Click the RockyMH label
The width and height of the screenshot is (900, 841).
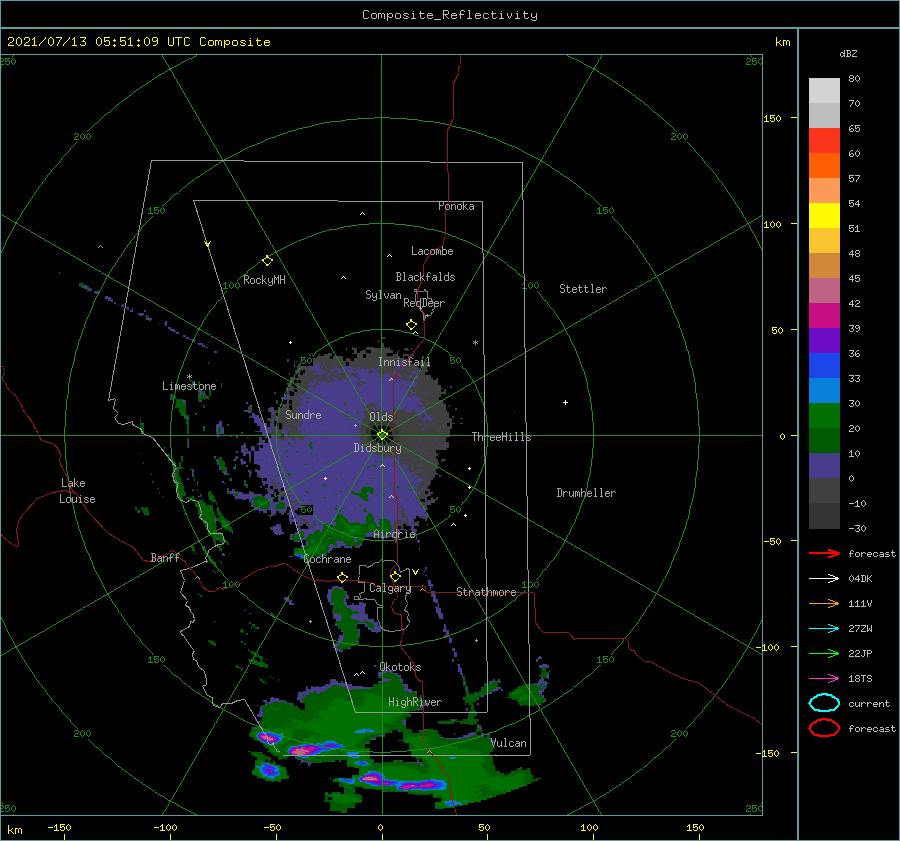[x=264, y=280]
